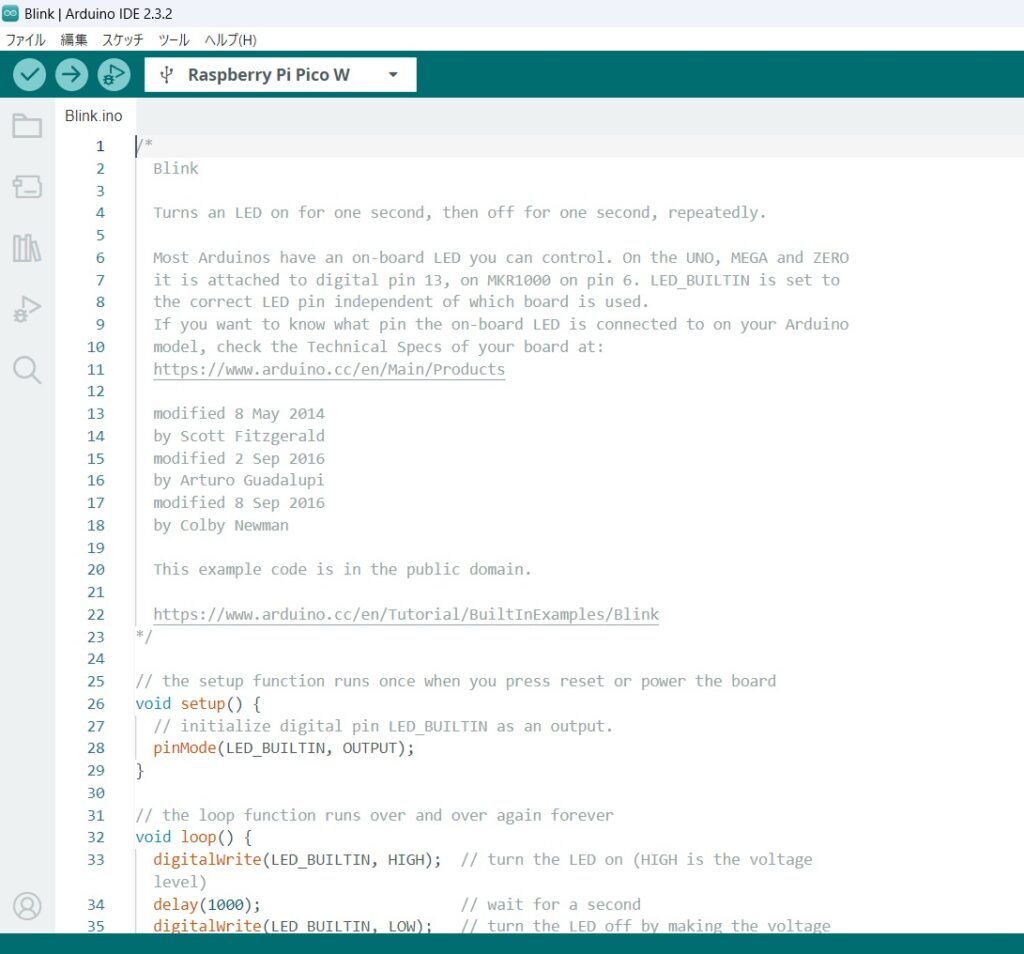
Task: Open the ツール menu
Action: pos(174,40)
